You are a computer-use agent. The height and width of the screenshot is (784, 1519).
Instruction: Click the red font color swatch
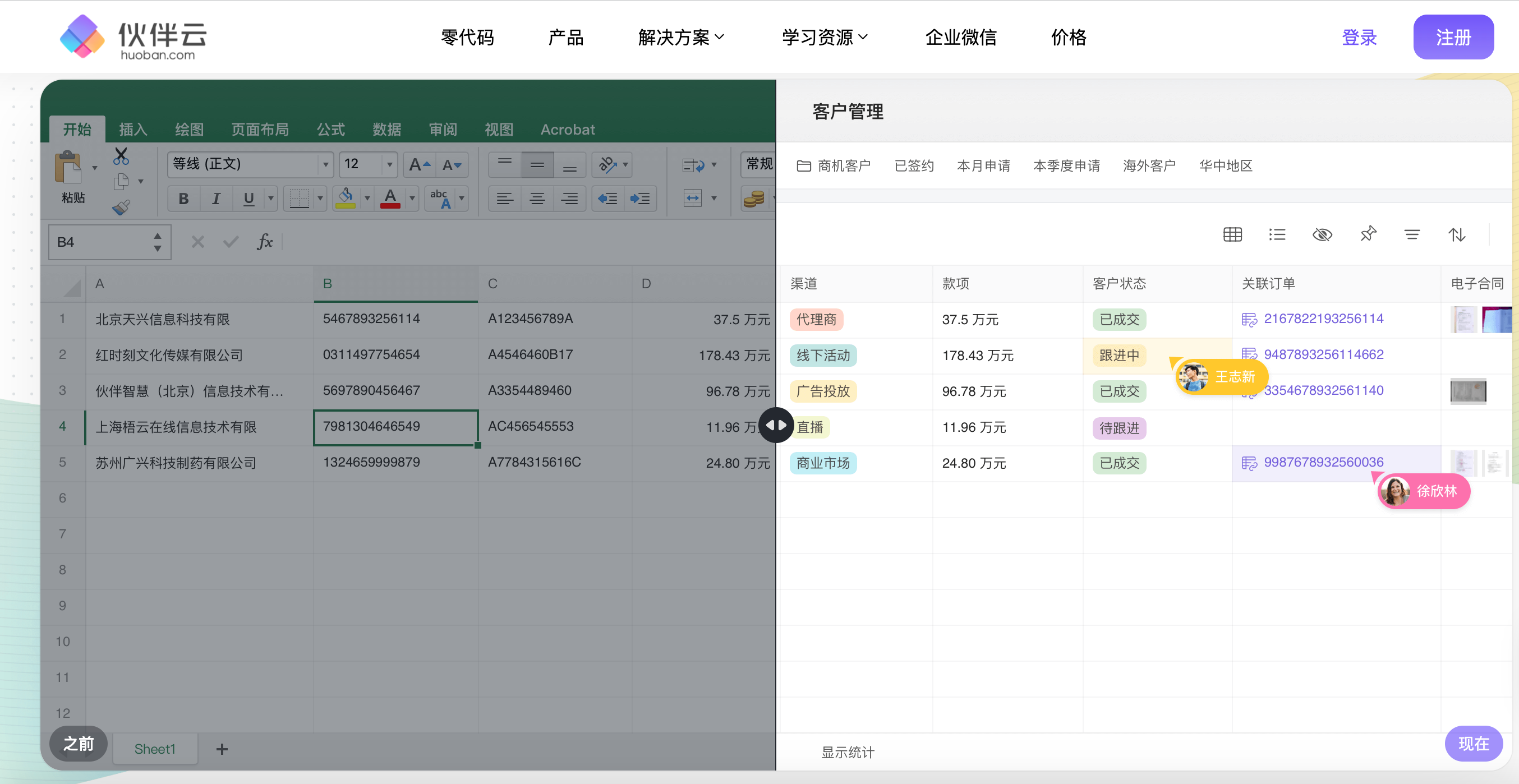tap(390, 199)
